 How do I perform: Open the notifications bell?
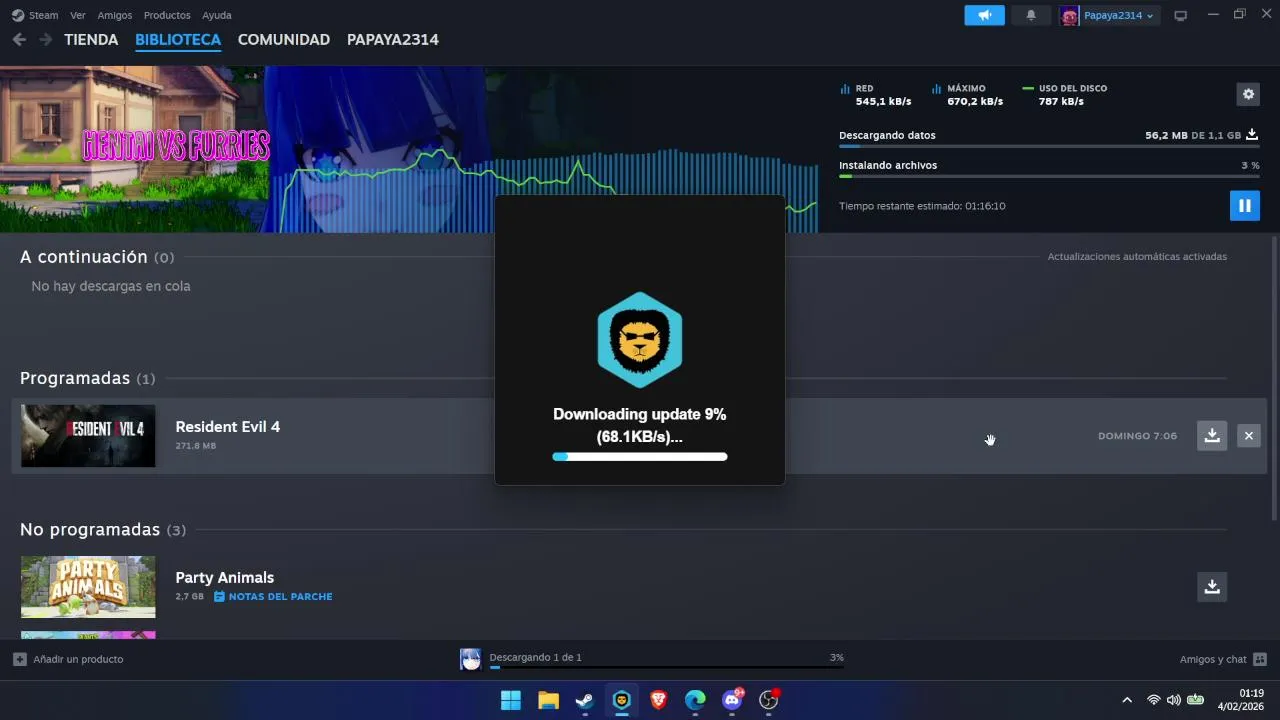(1031, 15)
